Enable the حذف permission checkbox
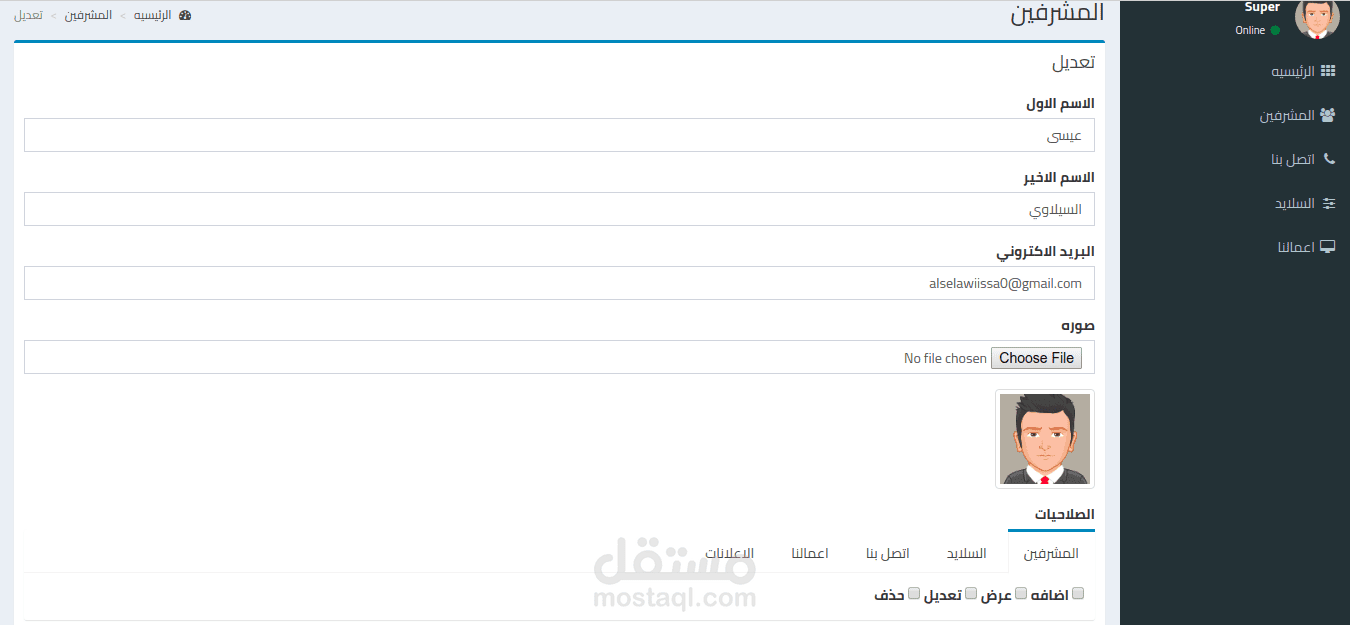The width and height of the screenshot is (1350, 625). pos(913,593)
